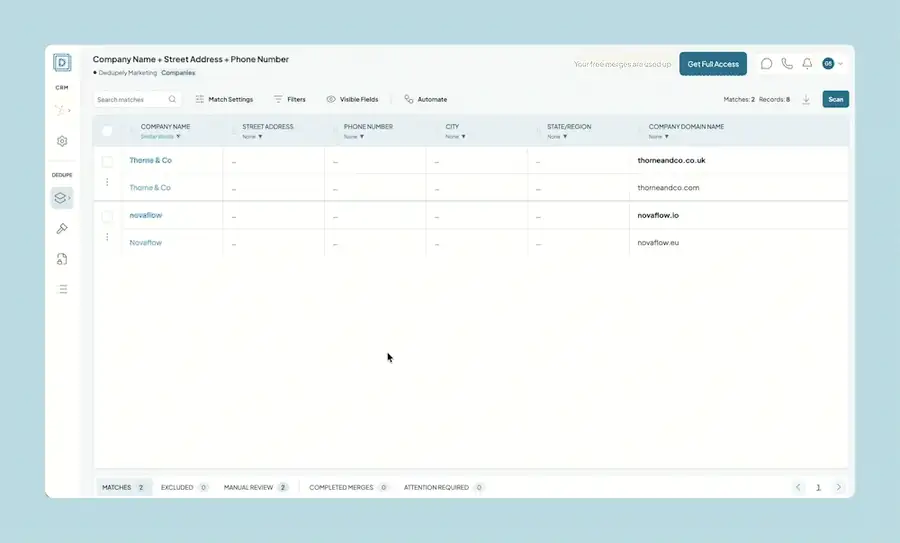900x543 pixels.
Task: Click the novaflow.io domain cell
Action: (x=658, y=215)
